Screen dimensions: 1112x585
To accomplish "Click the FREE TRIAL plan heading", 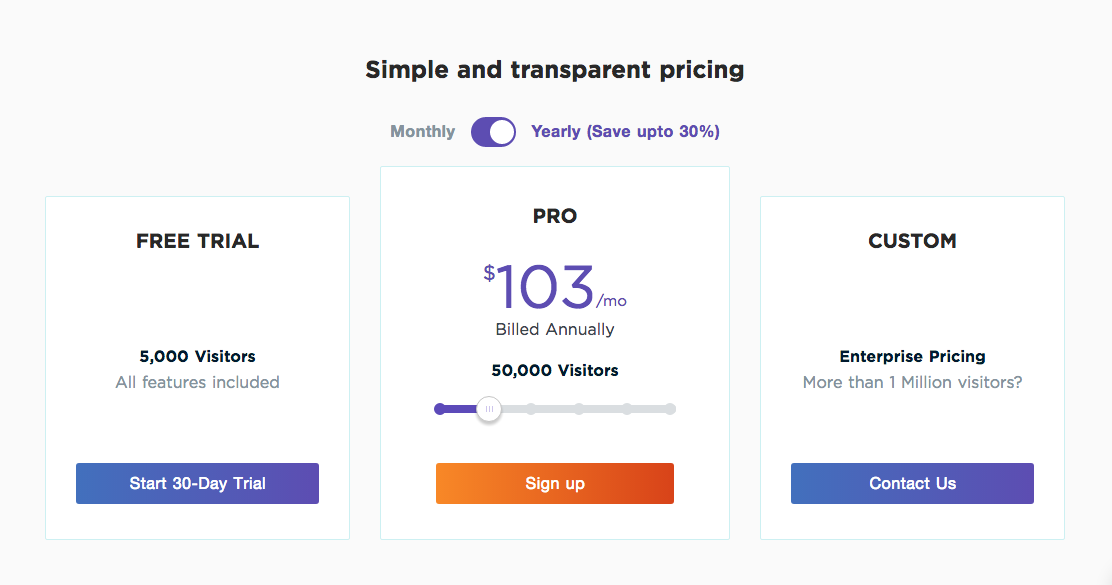I will (197, 241).
